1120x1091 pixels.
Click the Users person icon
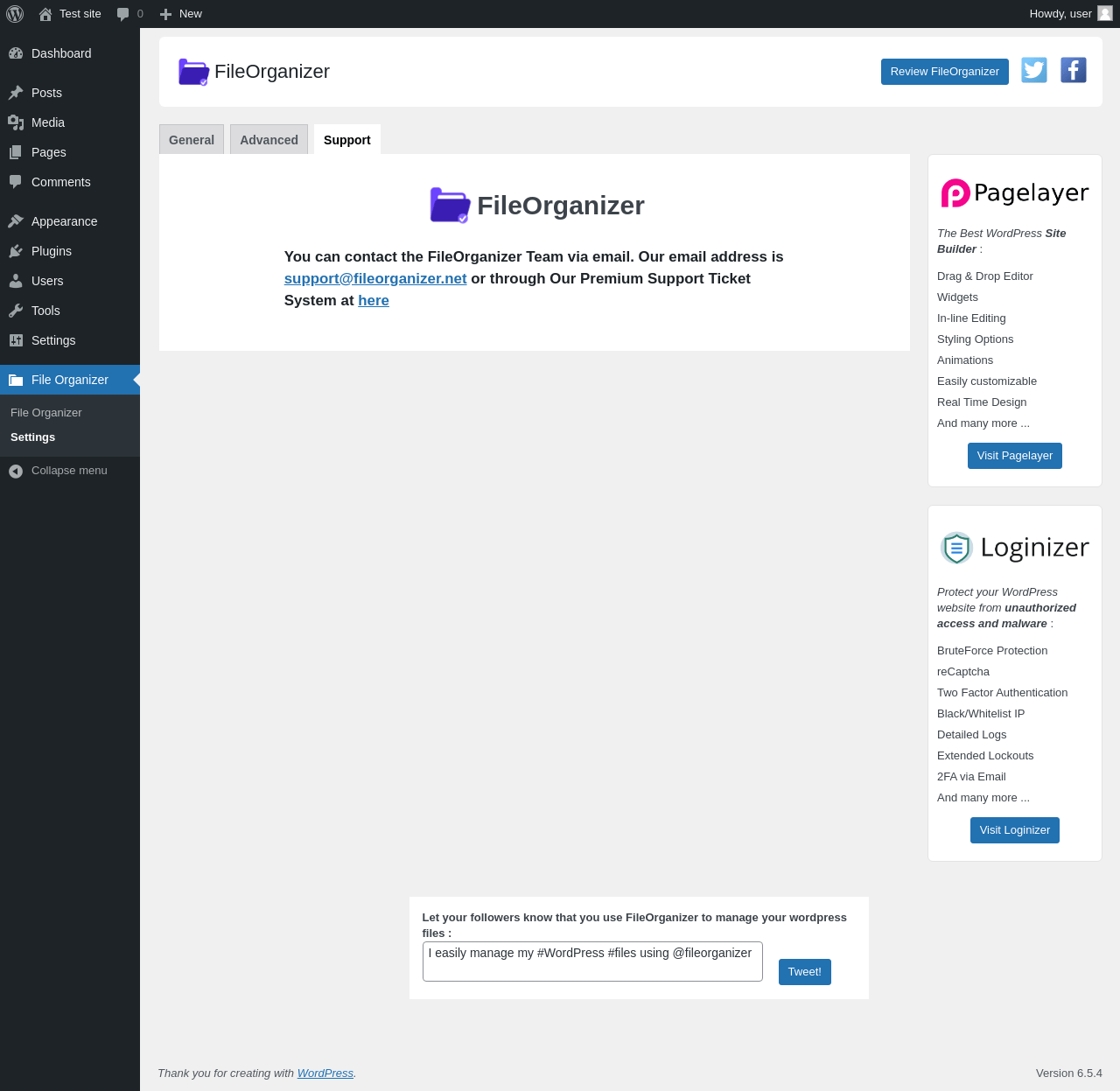16,281
